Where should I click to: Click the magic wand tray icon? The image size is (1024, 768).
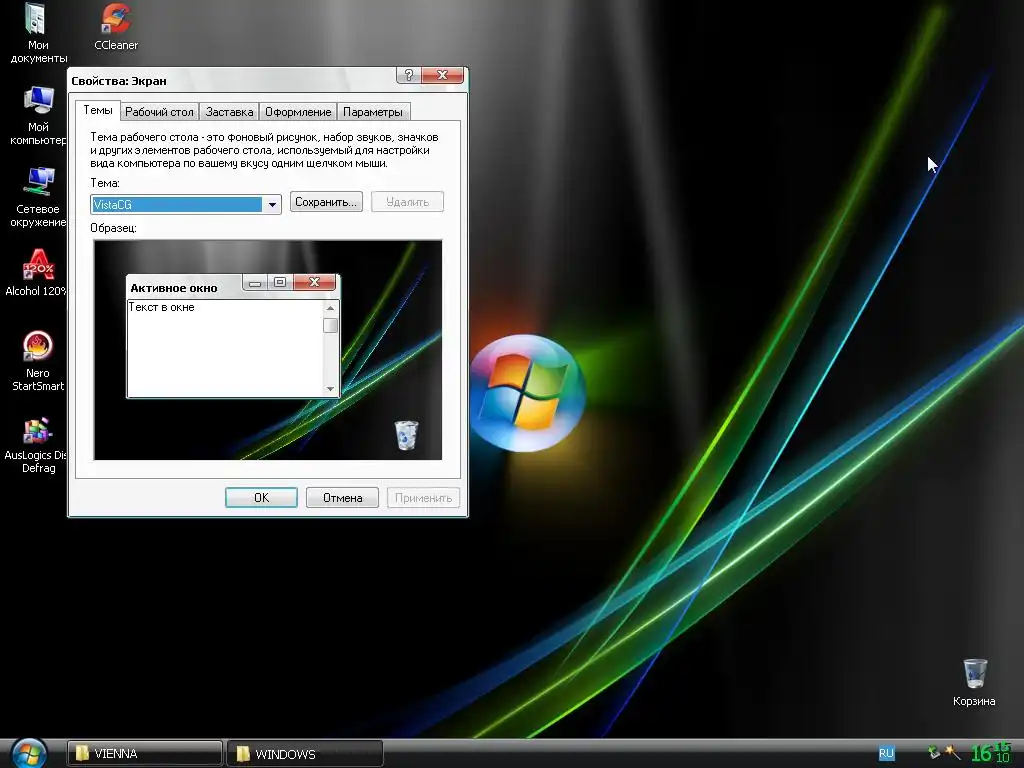pyautogui.click(x=952, y=753)
